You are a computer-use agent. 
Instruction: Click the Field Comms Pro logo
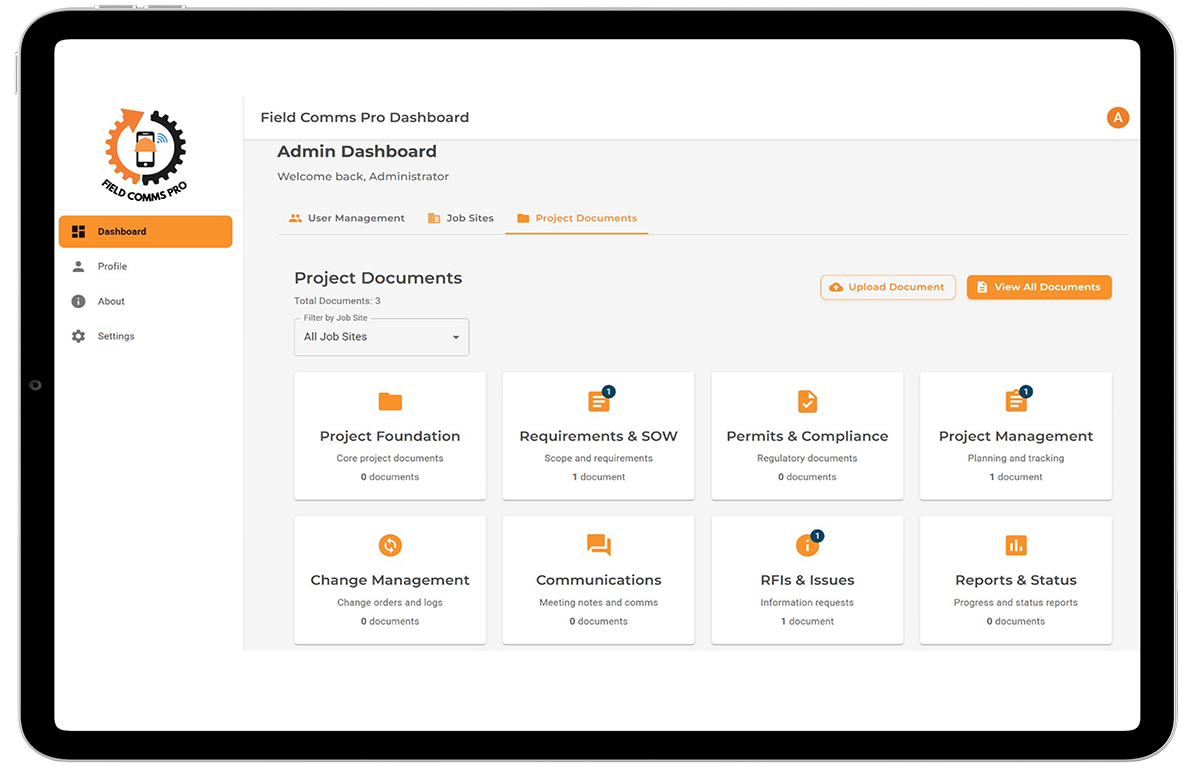(145, 152)
